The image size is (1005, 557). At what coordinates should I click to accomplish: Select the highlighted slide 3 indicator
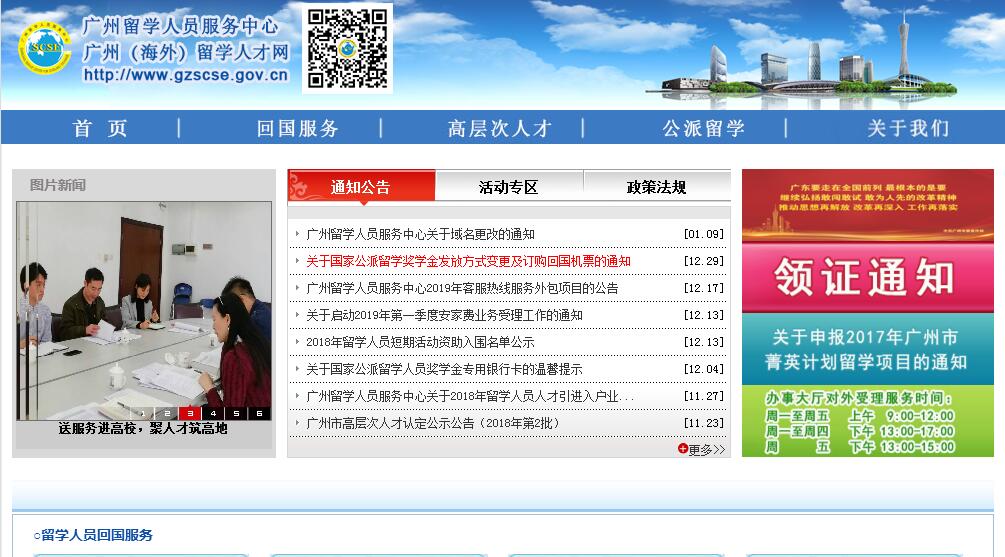point(190,413)
